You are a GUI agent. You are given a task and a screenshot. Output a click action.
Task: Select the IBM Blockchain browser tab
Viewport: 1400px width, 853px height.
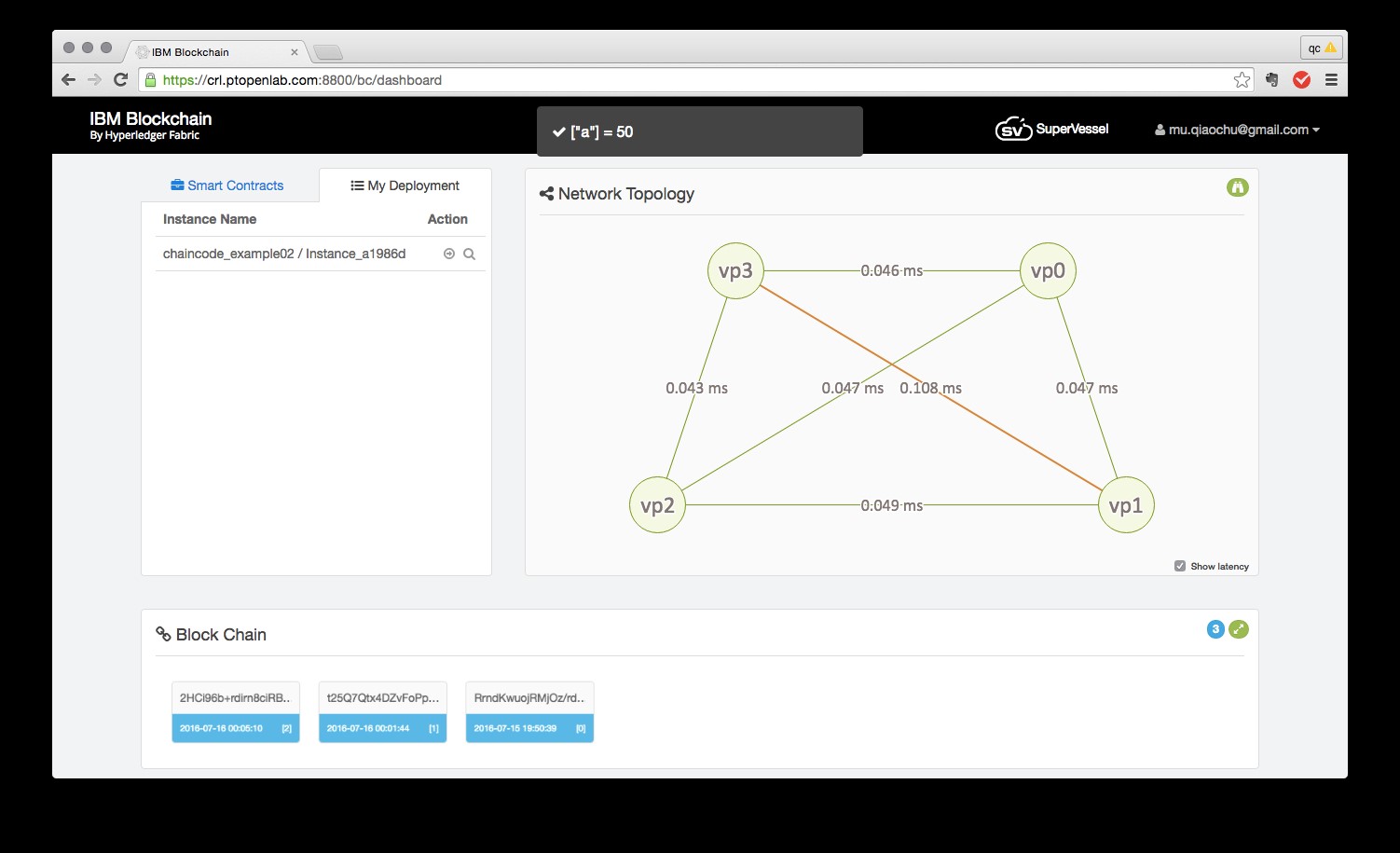click(x=216, y=52)
